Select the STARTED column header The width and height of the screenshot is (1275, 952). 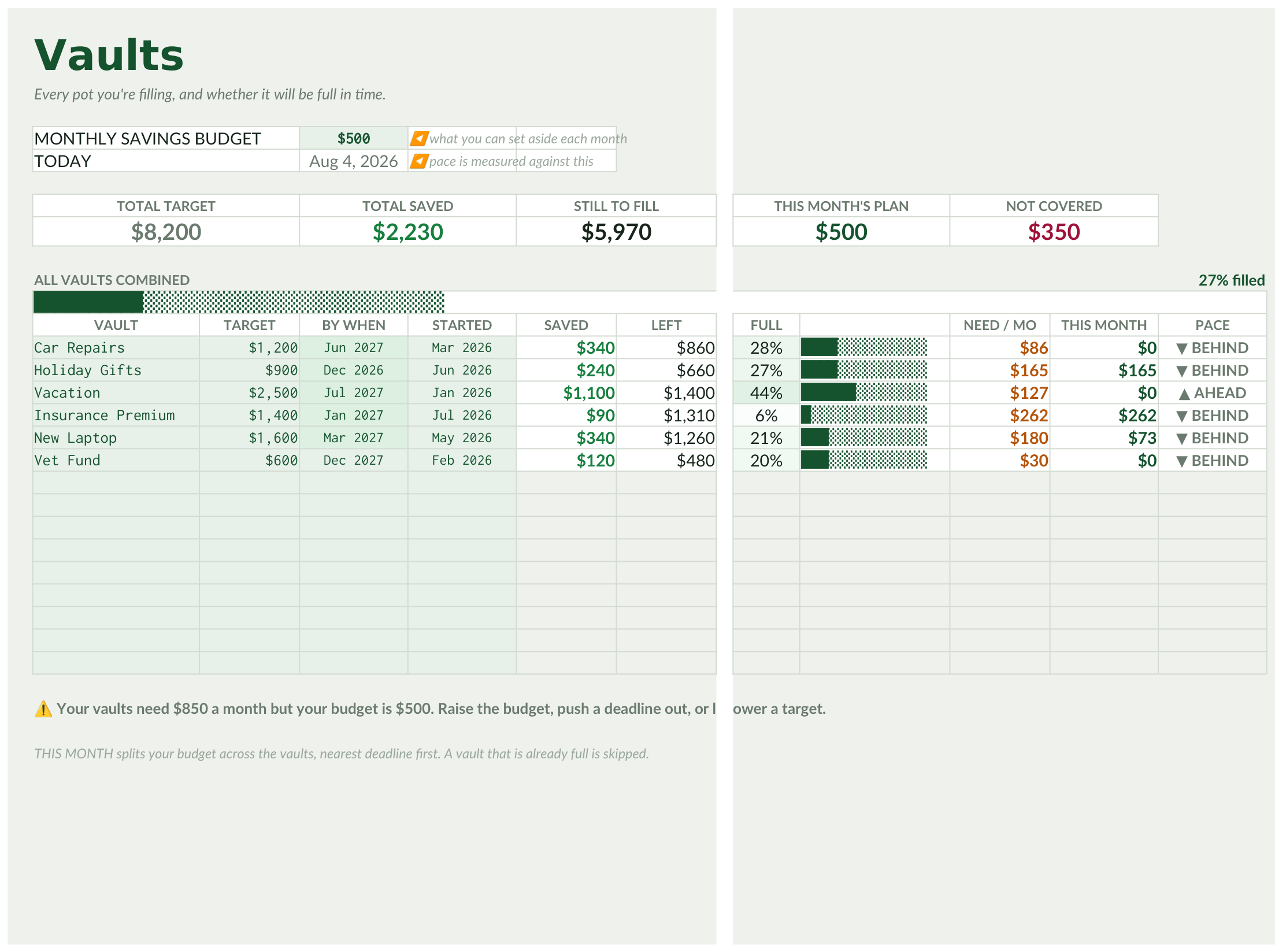[462, 325]
